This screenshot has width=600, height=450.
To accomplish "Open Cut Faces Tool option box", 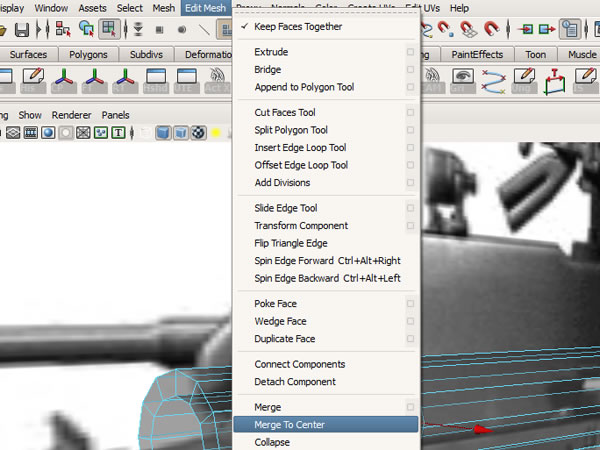I will 410,112.
